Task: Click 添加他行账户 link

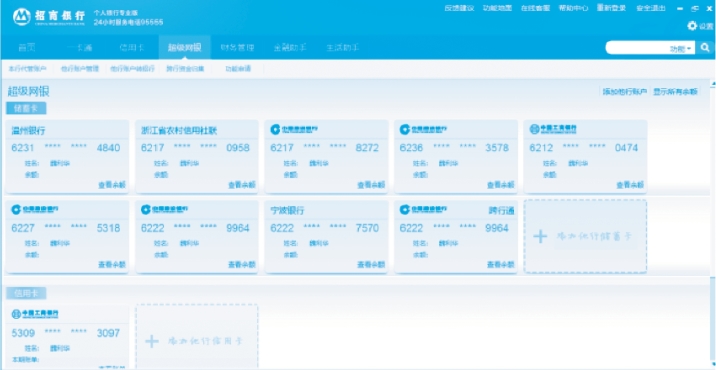Action: (625, 92)
